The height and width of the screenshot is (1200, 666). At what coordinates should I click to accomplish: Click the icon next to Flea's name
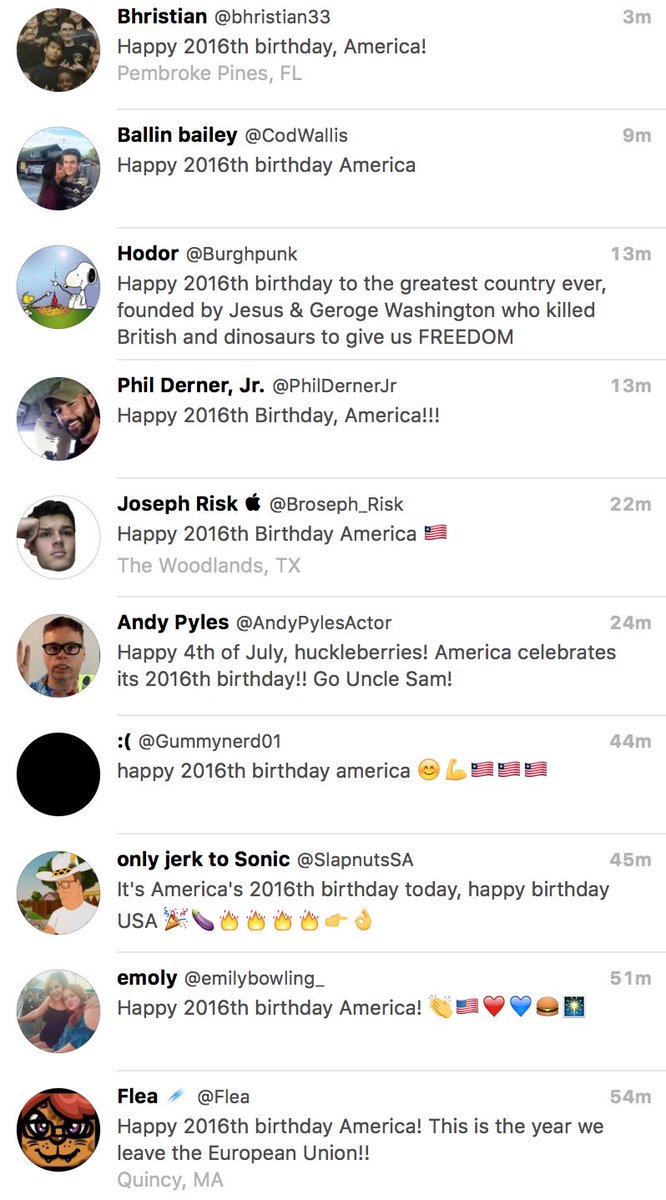pos(177,1097)
